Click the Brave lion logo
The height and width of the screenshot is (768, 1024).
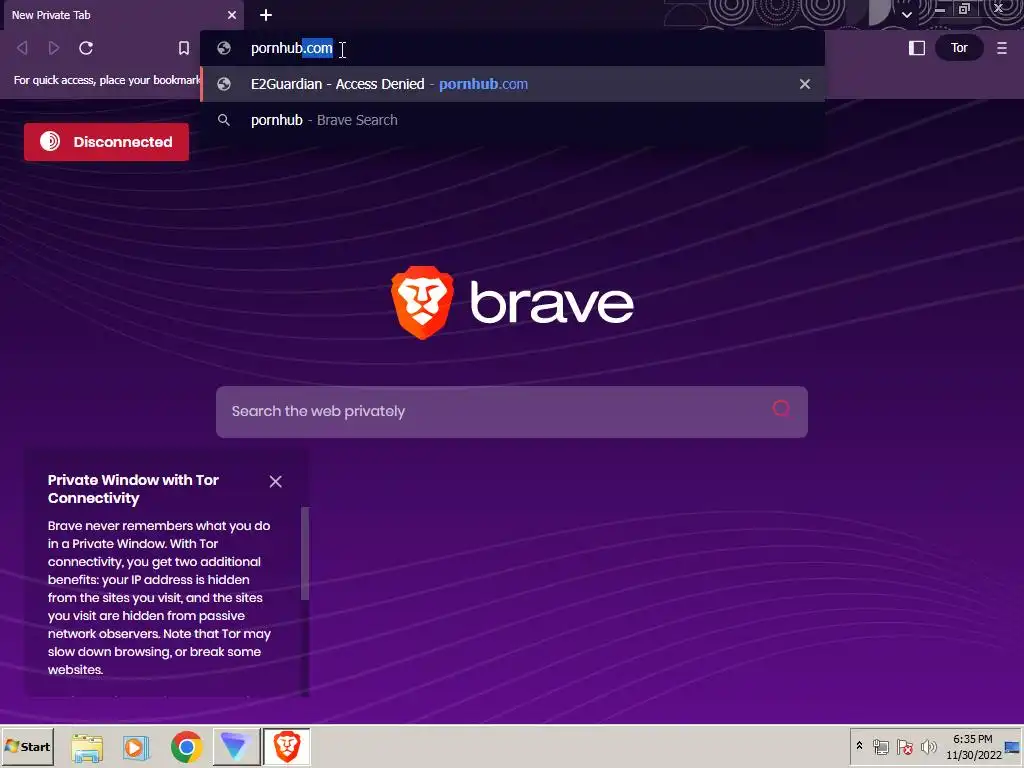(422, 302)
